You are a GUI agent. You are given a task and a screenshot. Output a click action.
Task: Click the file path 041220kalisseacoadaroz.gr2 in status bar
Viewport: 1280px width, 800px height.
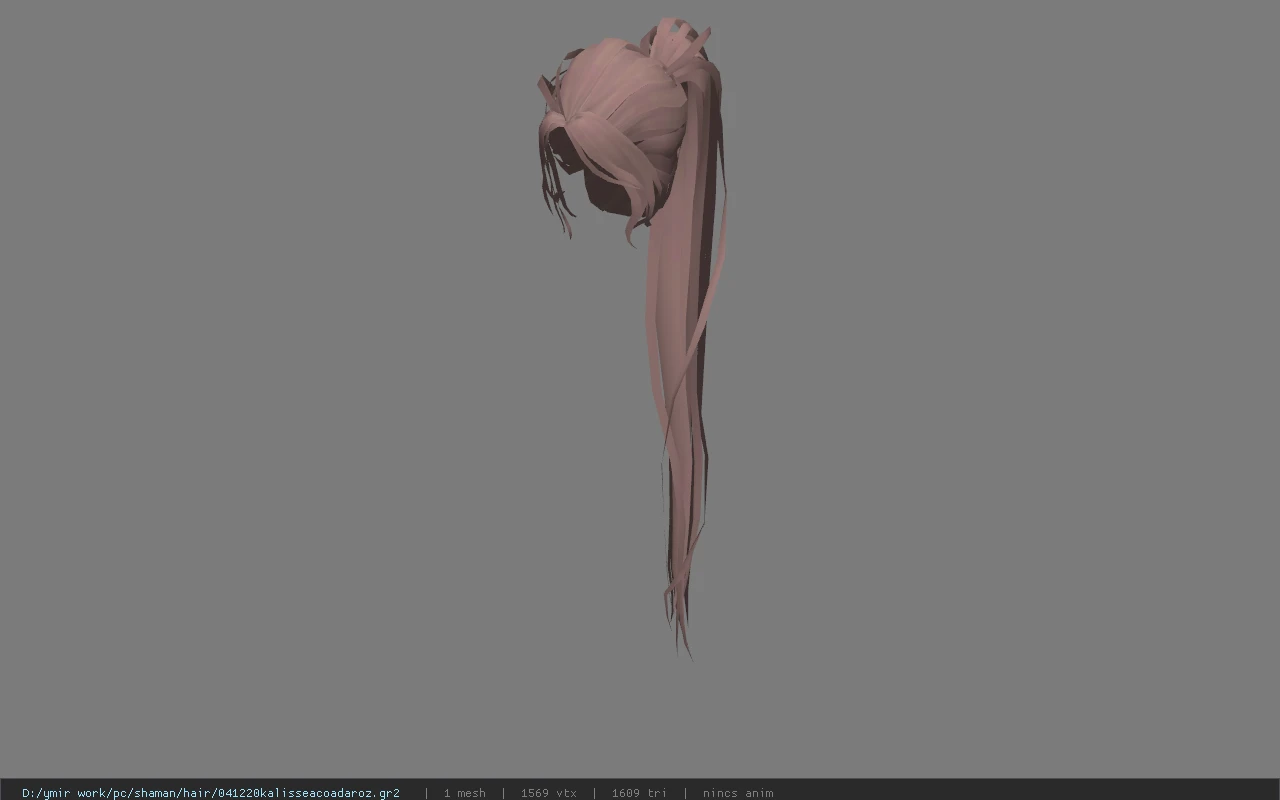pos(211,793)
